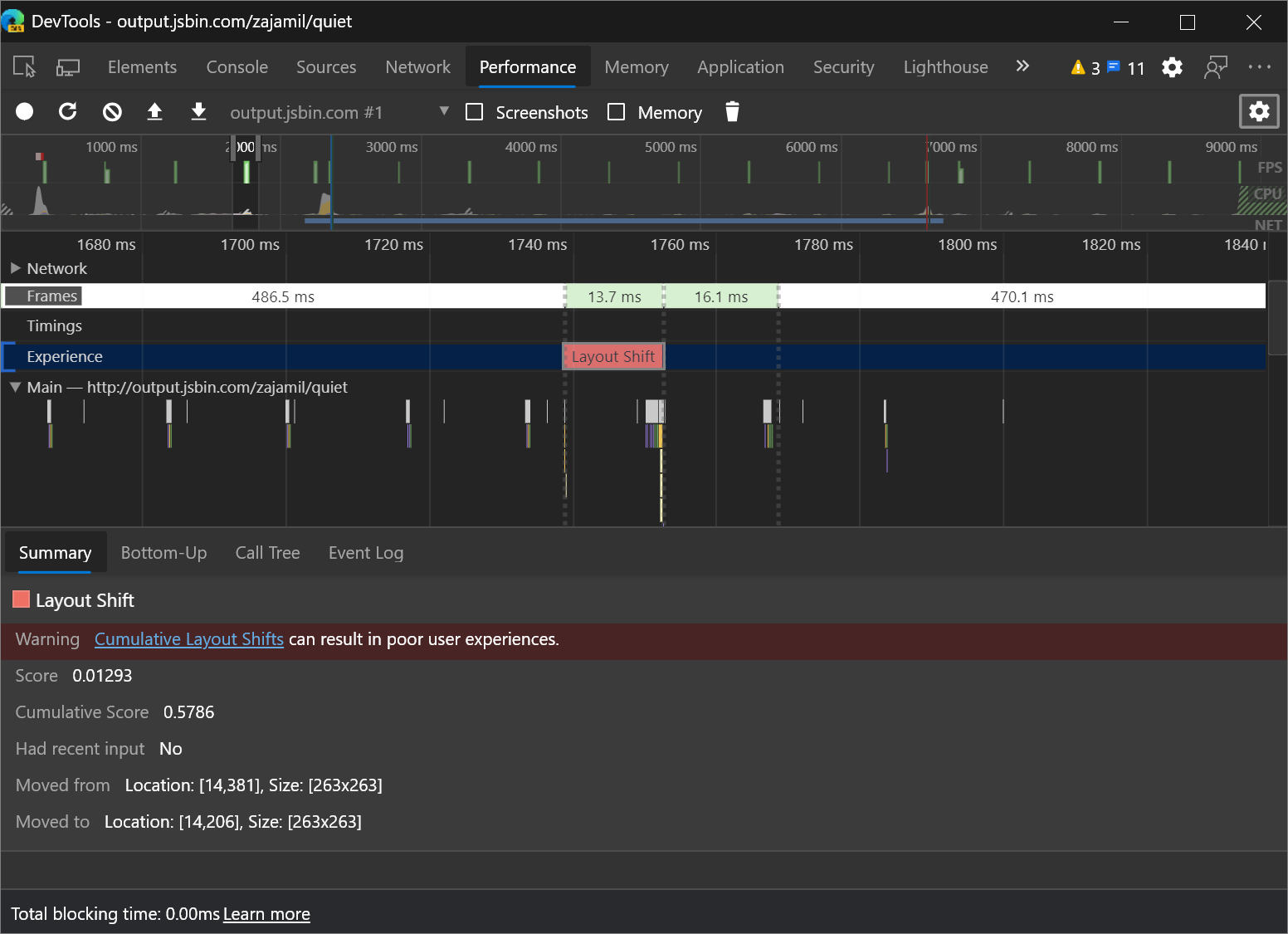1288x934 pixels.
Task: Click the reload and profile icon
Action: [x=68, y=111]
